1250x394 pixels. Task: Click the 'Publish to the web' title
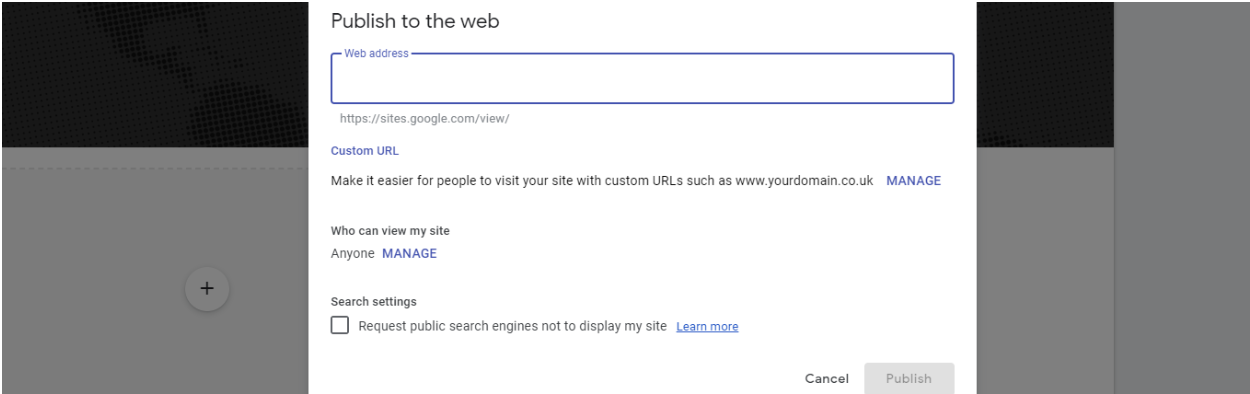(415, 21)
